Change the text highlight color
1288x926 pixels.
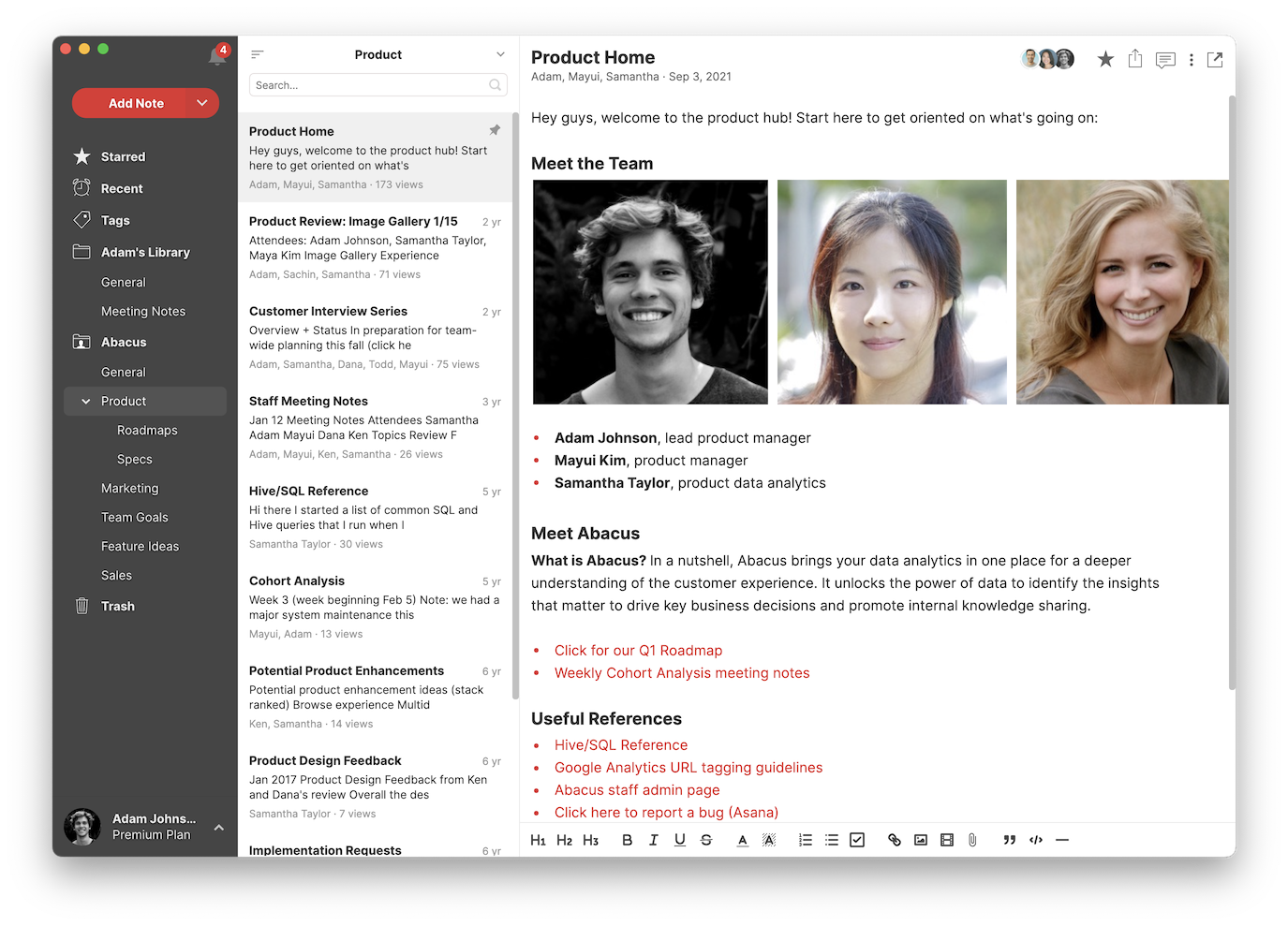coord(769,840)
